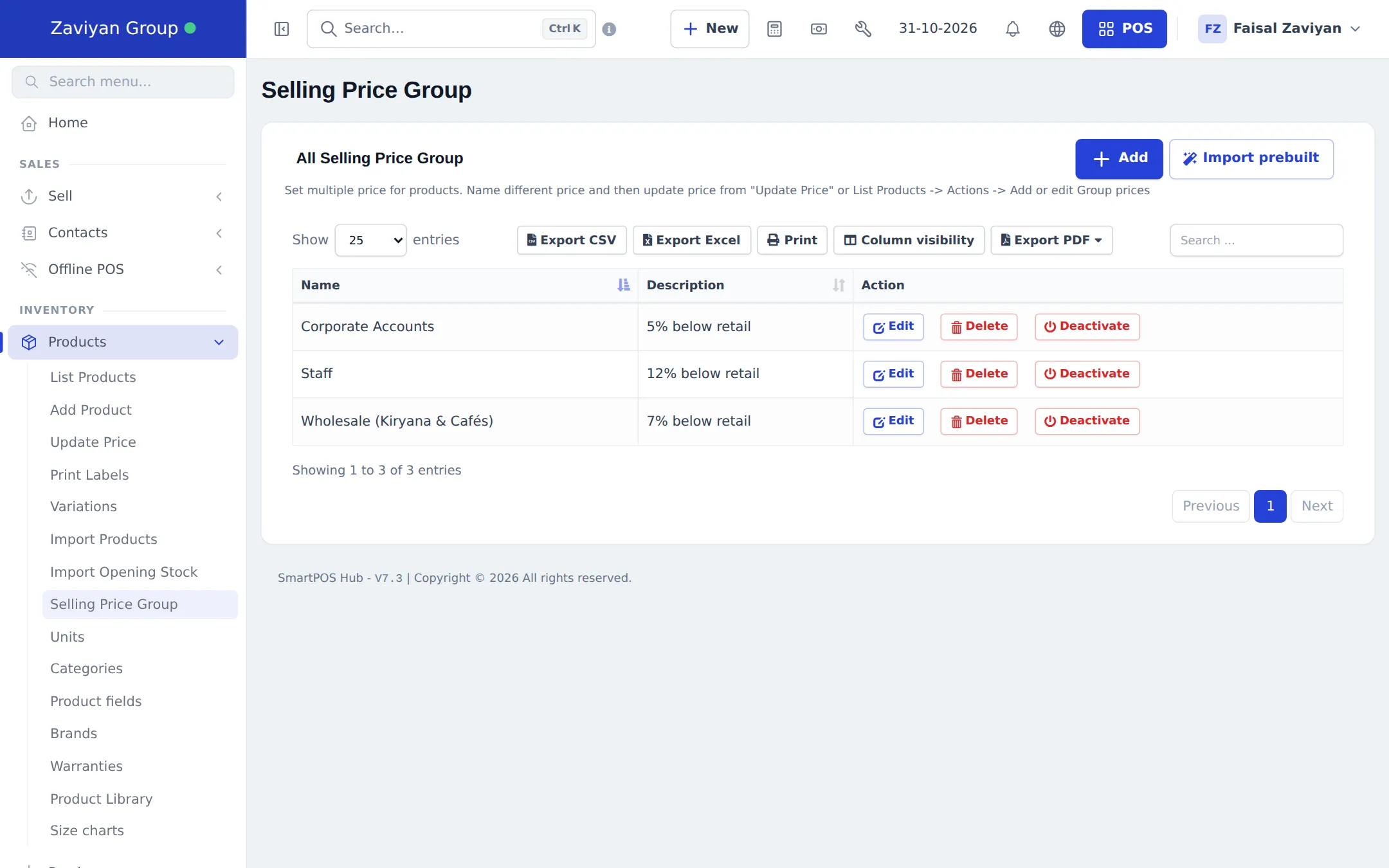Go to pagination page 1
This screenshot has height=868, width=1389.
1270,507
